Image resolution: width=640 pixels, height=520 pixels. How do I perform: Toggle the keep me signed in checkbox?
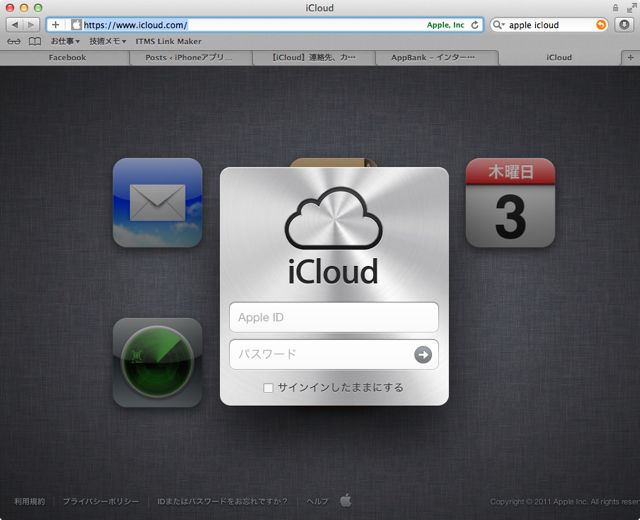[x=268, y=388]
